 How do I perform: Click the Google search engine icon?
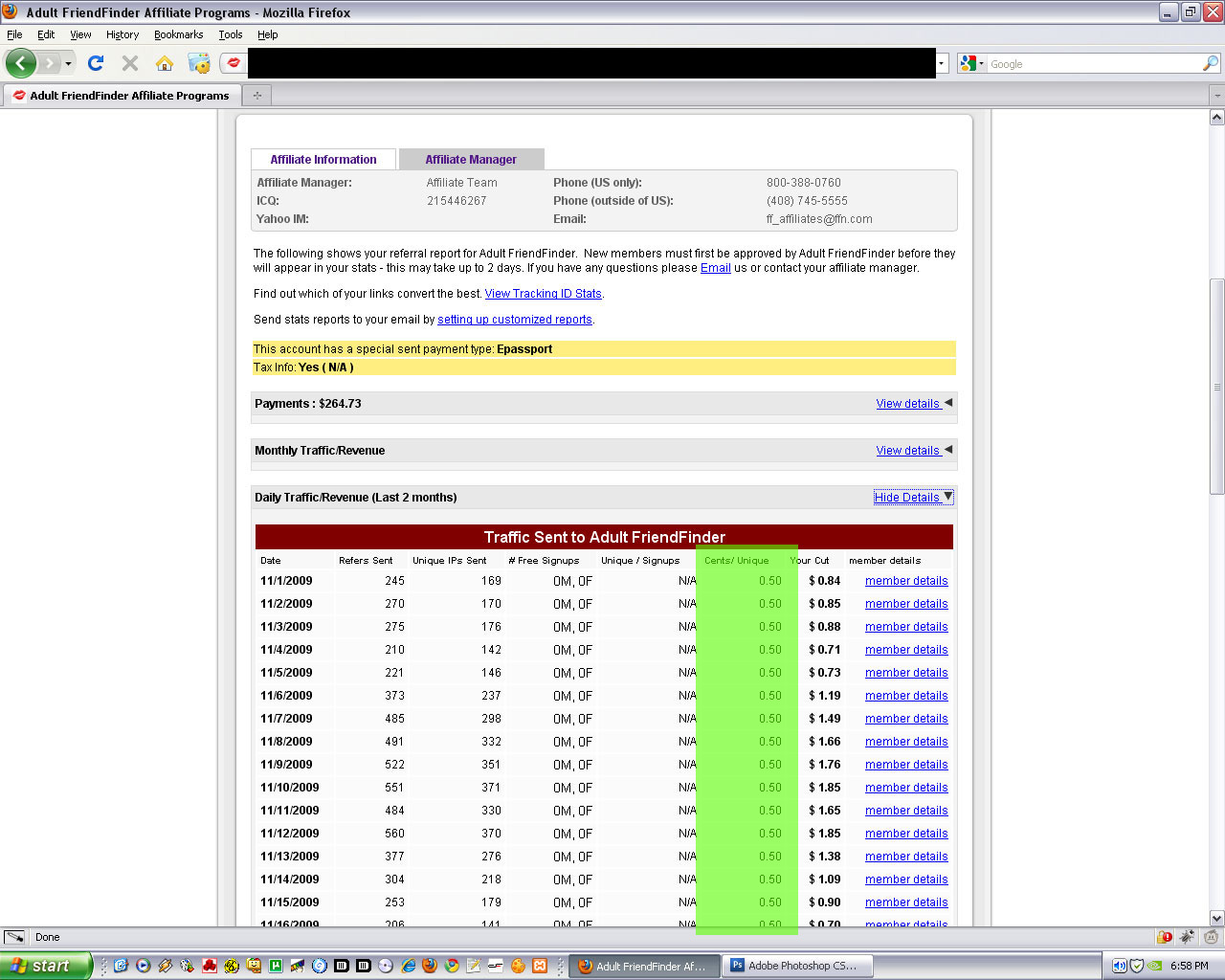968,63
